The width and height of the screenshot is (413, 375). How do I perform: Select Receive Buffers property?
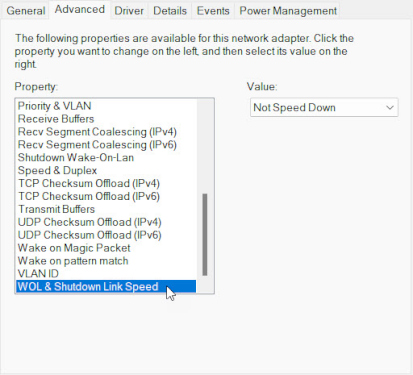click(x=107, y=119)
